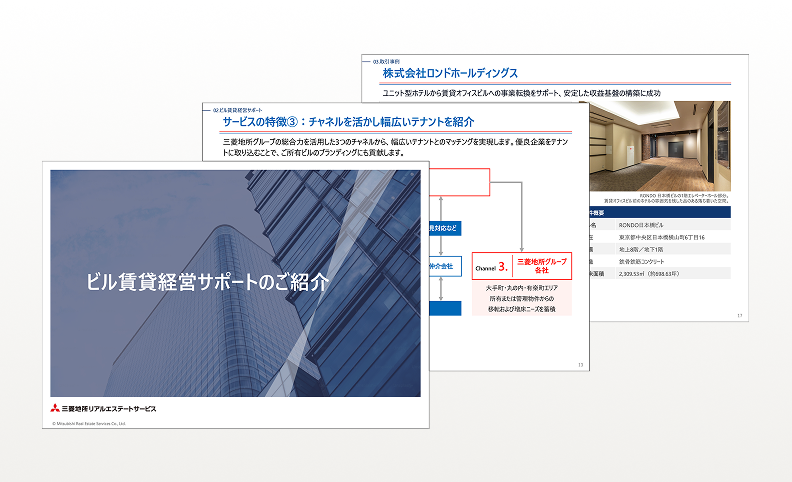Click the 大手町・丸の内・有楽町エリア description text

coord(522,287)
